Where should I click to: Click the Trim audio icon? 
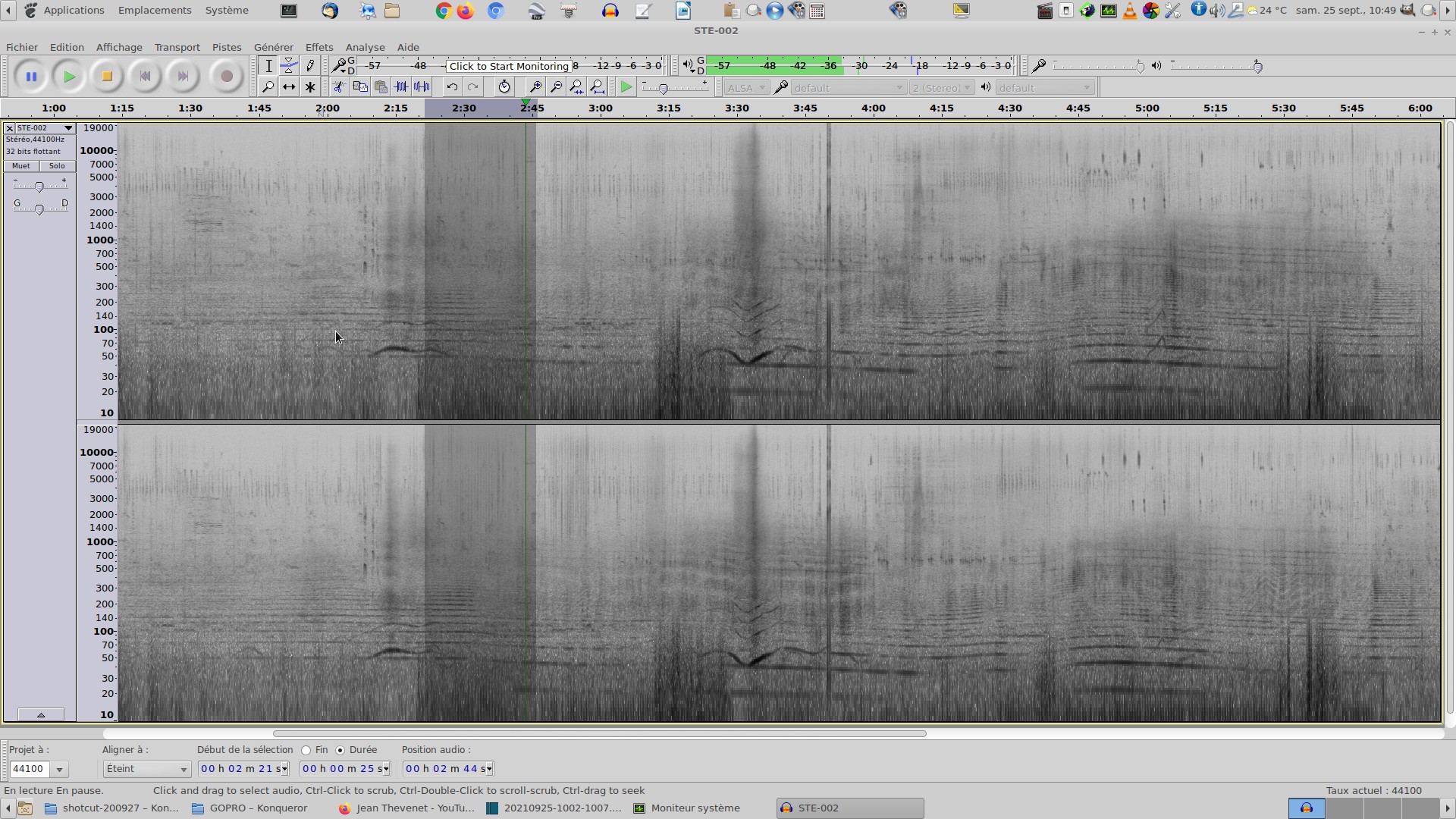pyautogui.click(x=401, y=87)
